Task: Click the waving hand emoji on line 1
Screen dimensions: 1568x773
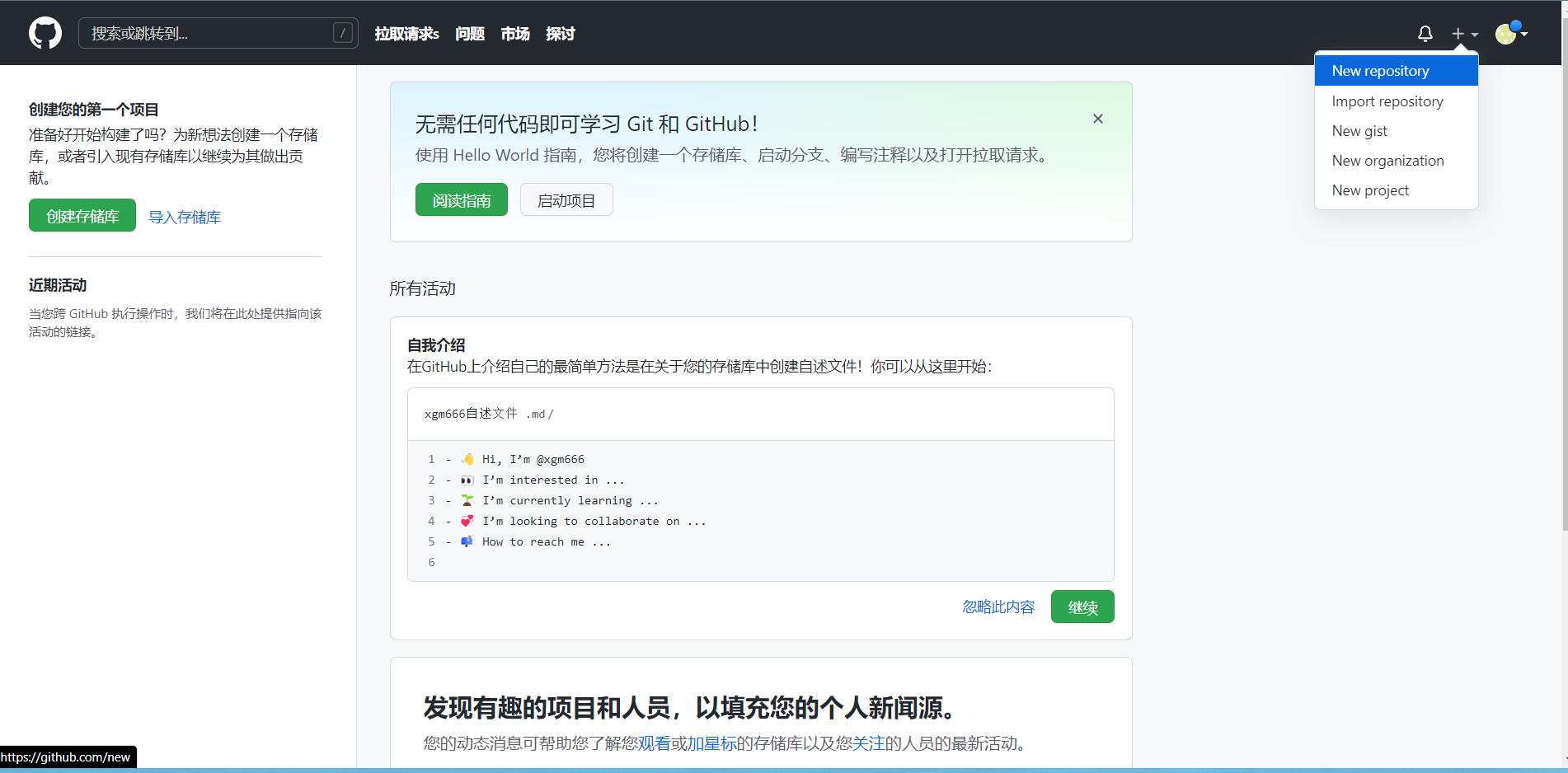Action: (x=467, y=459)
